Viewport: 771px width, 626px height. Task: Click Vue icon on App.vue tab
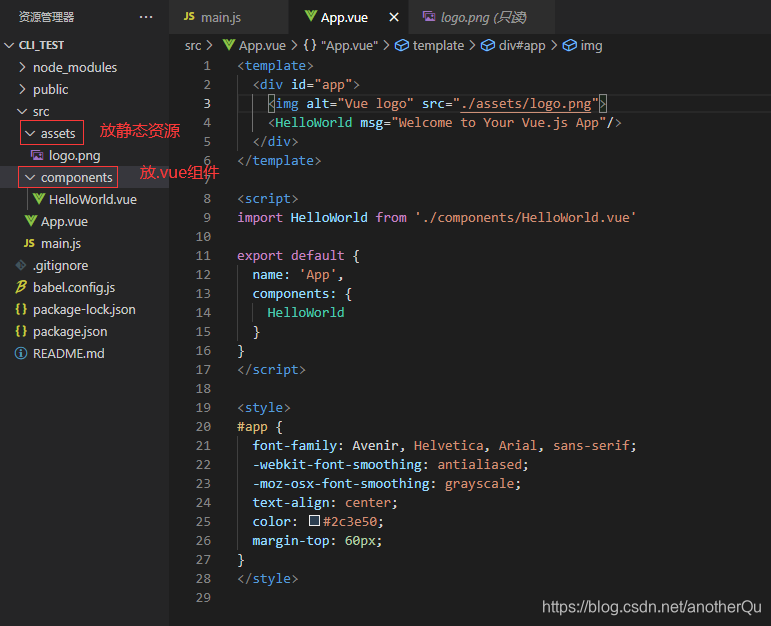click(311, 16)
